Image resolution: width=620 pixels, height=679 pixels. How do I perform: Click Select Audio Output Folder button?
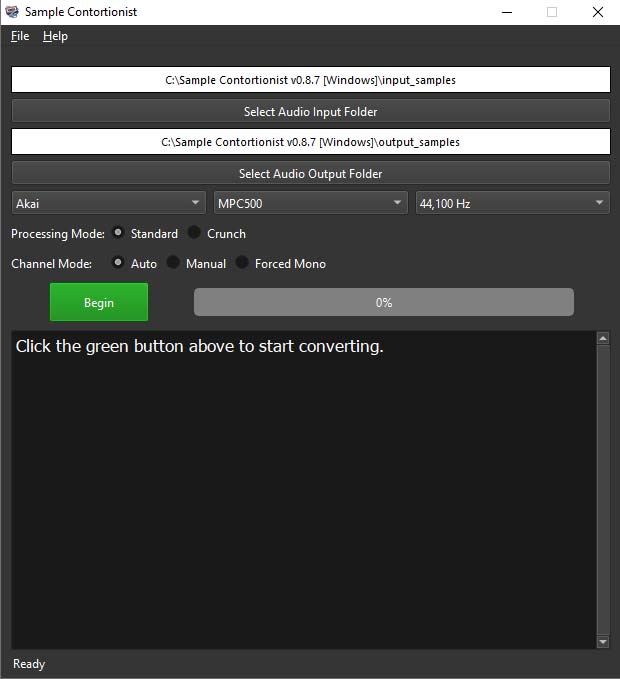(310, 173)
